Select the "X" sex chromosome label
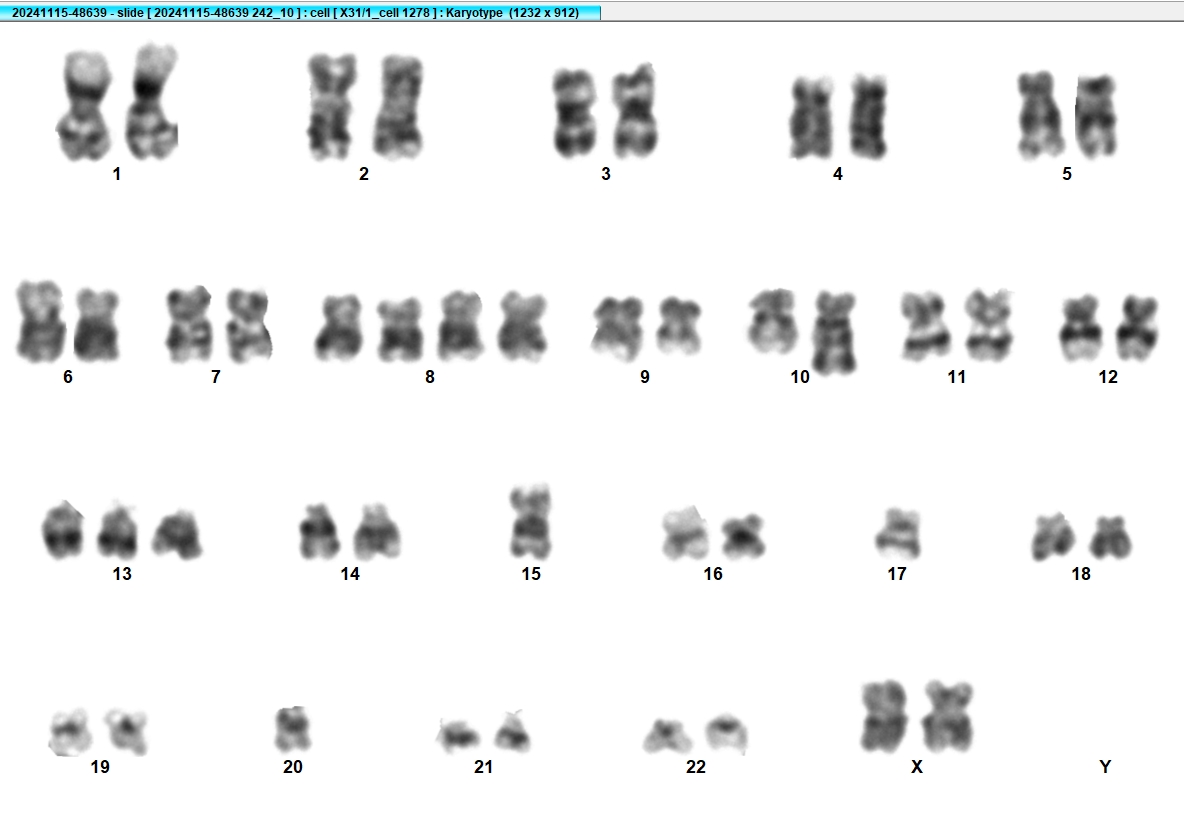This screenshot has height=828, width=1184. [x=917, y=767]
